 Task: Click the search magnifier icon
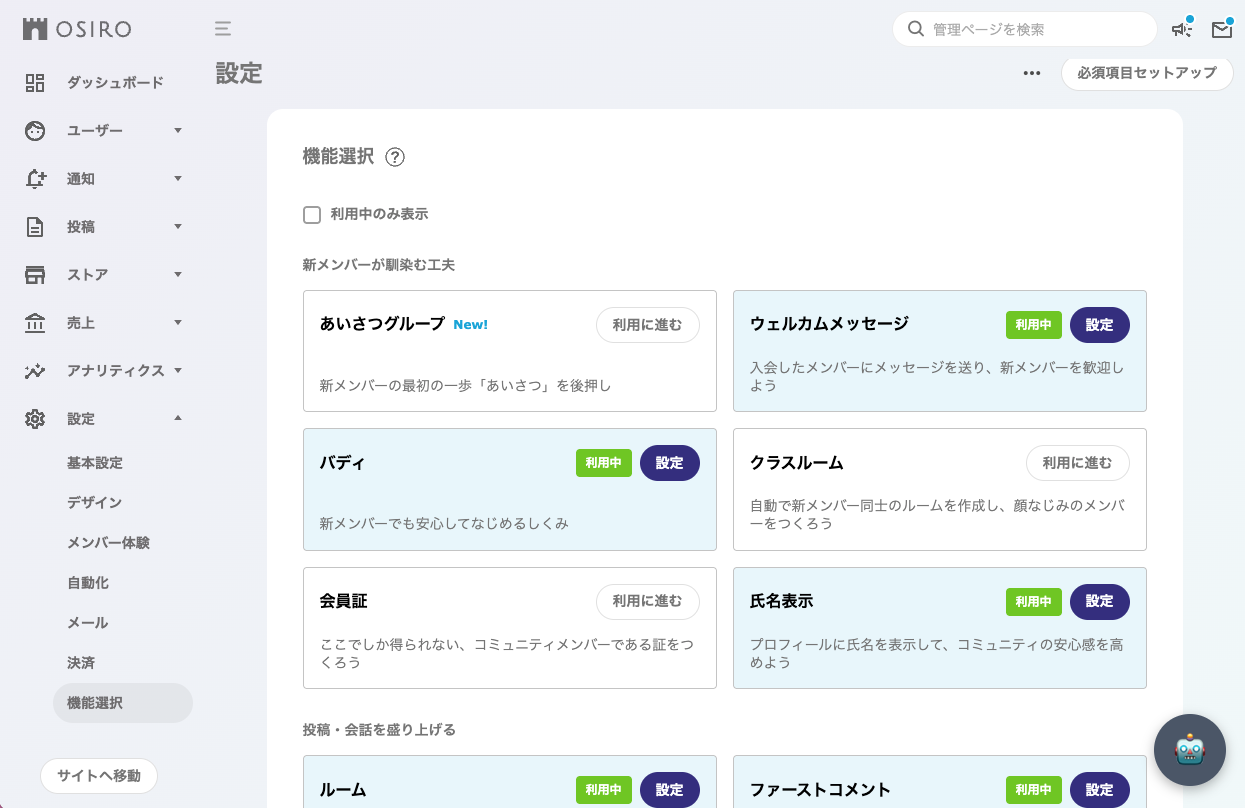click(915, 29)
